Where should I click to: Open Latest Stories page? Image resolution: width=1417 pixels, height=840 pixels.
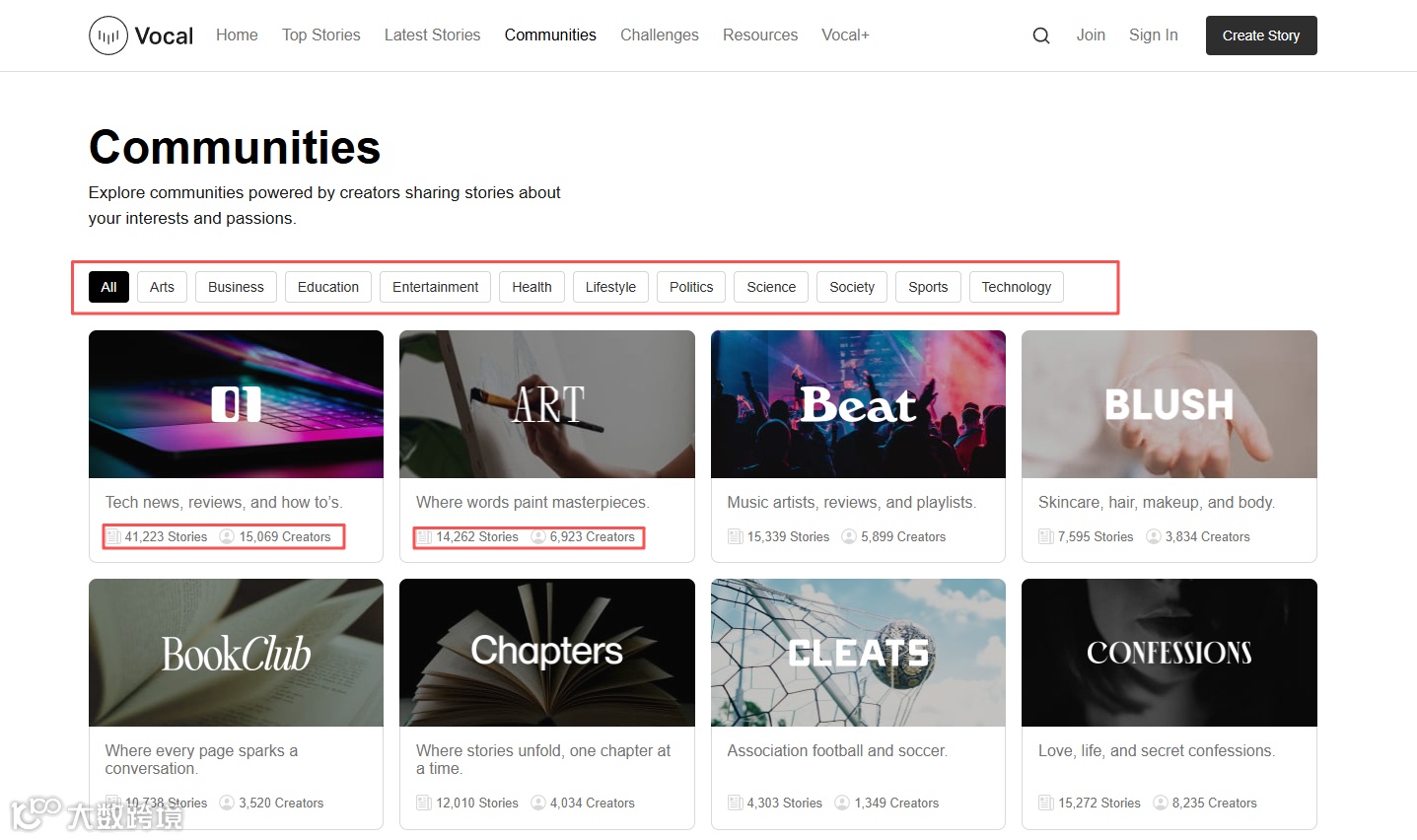(x=432, y=35)
